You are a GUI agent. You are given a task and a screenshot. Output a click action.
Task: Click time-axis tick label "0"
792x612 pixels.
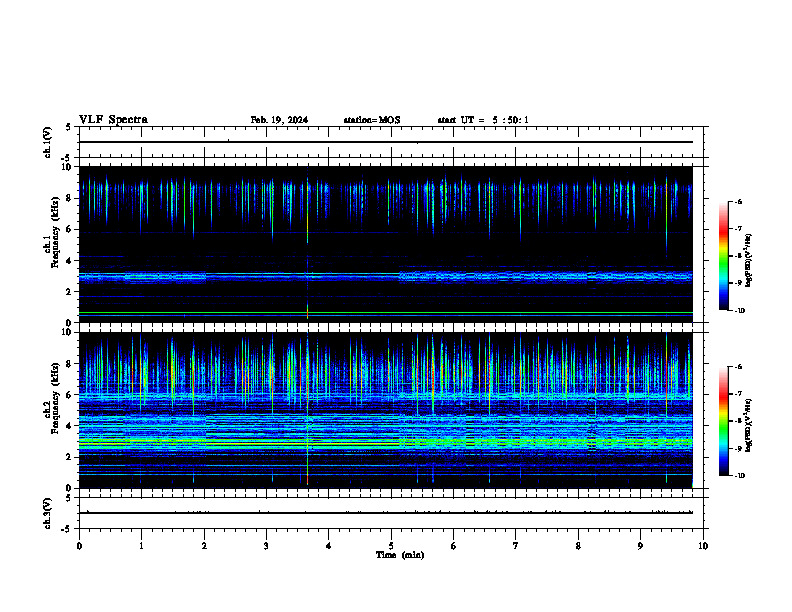point(79,546)
